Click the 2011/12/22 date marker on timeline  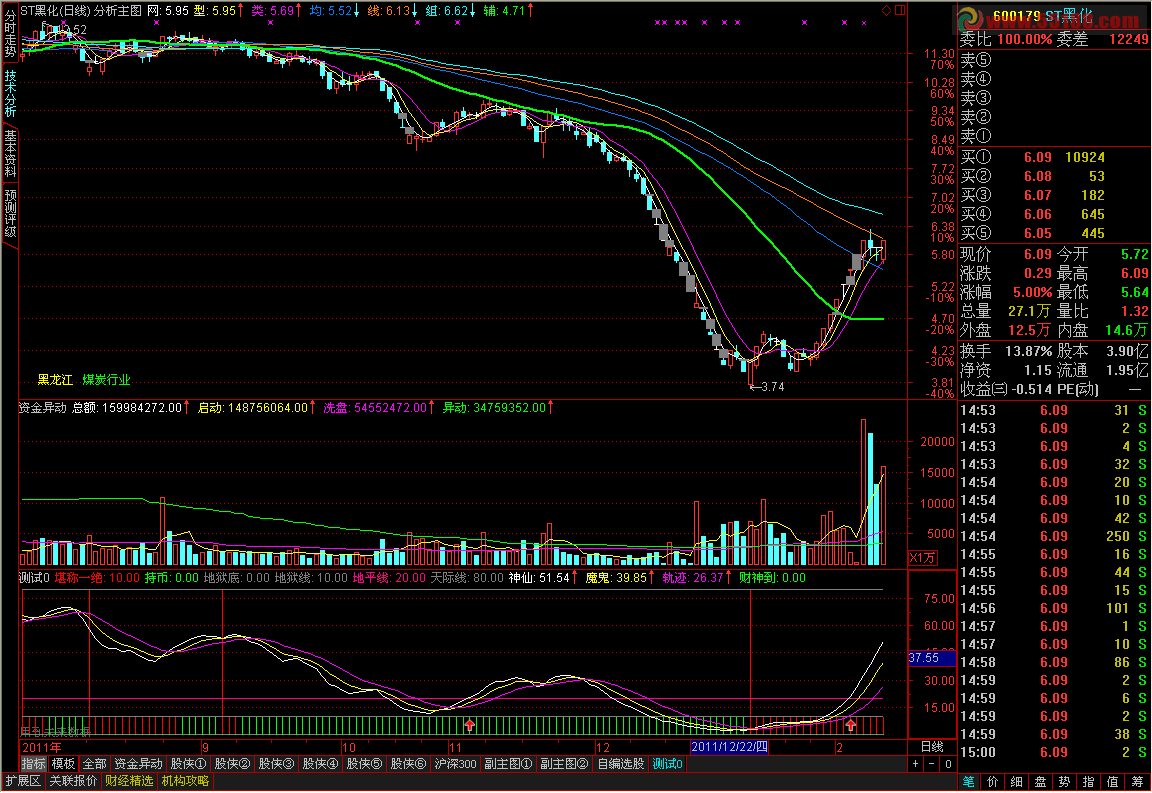730,746
